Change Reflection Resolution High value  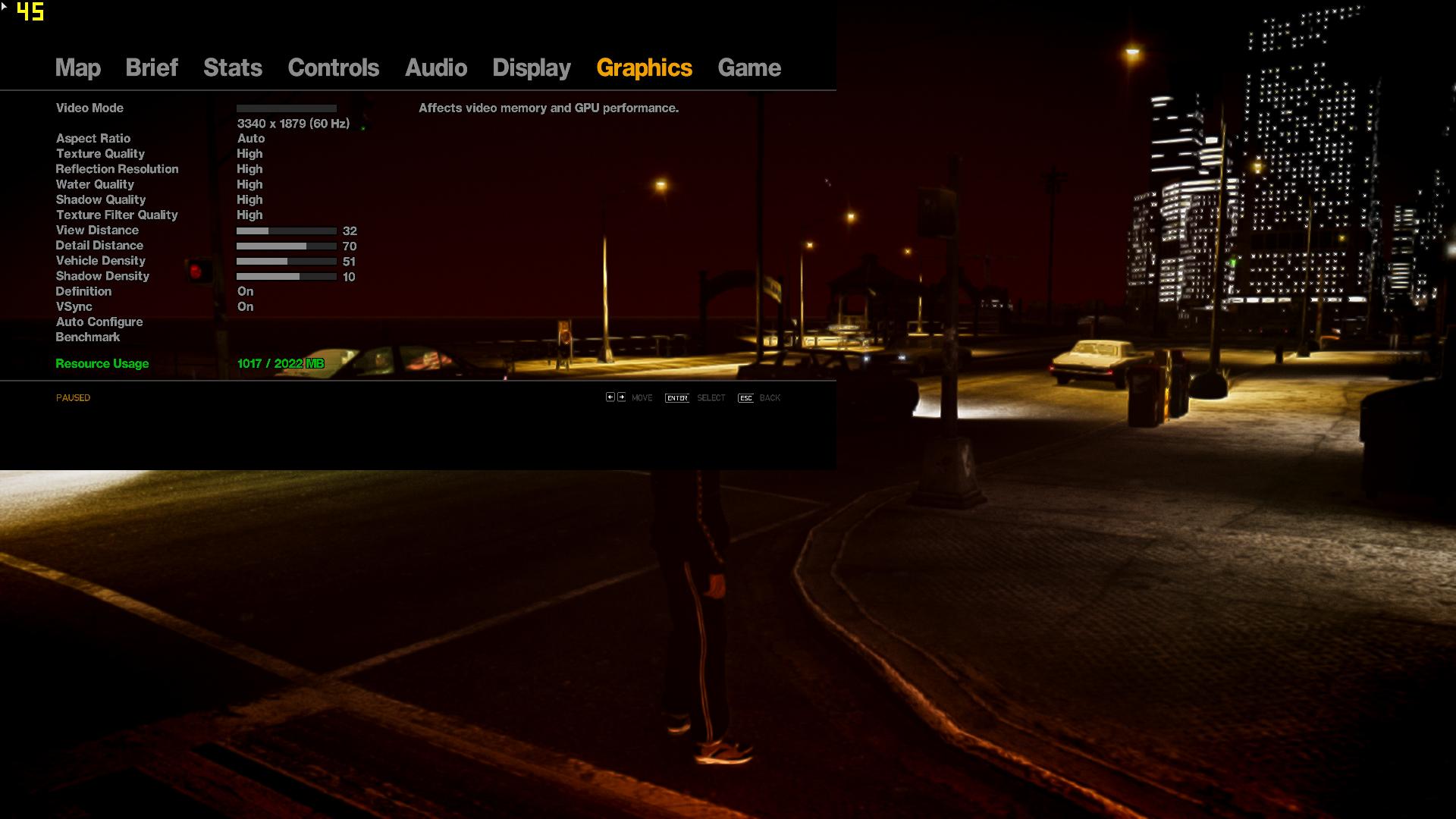pyautogui.click(x=249, y=169)
